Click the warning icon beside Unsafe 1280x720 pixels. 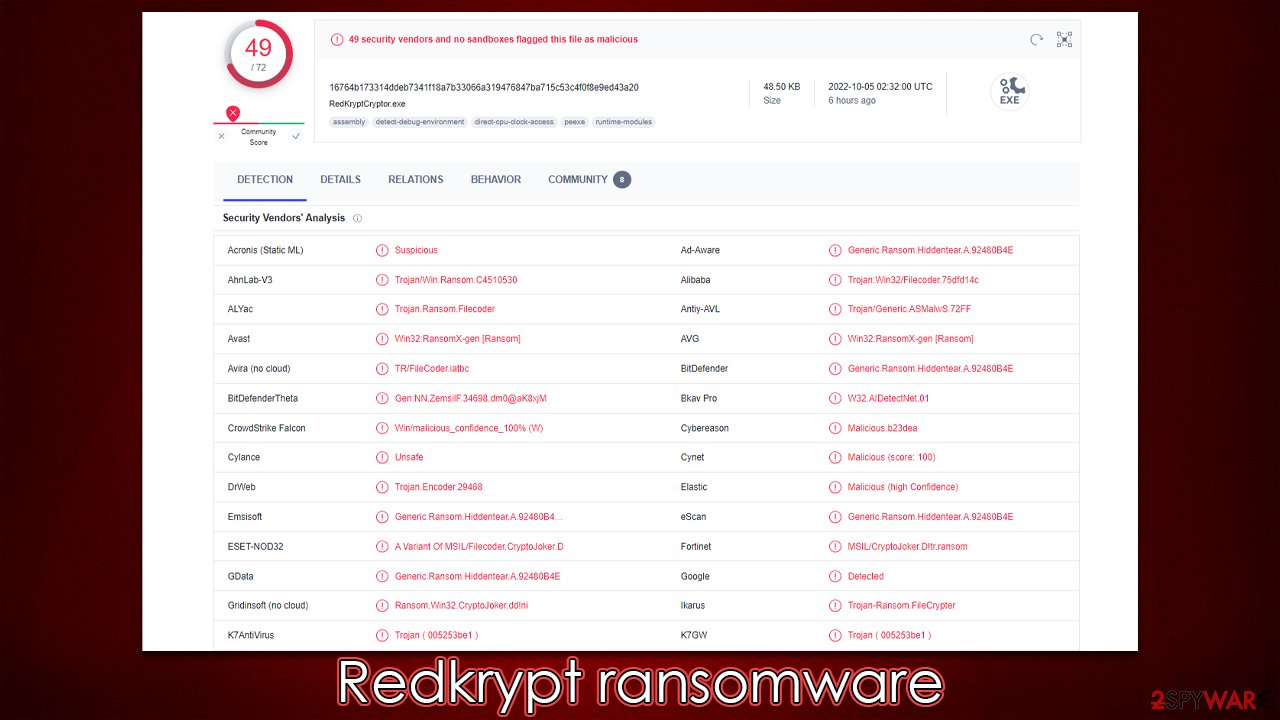382,457
